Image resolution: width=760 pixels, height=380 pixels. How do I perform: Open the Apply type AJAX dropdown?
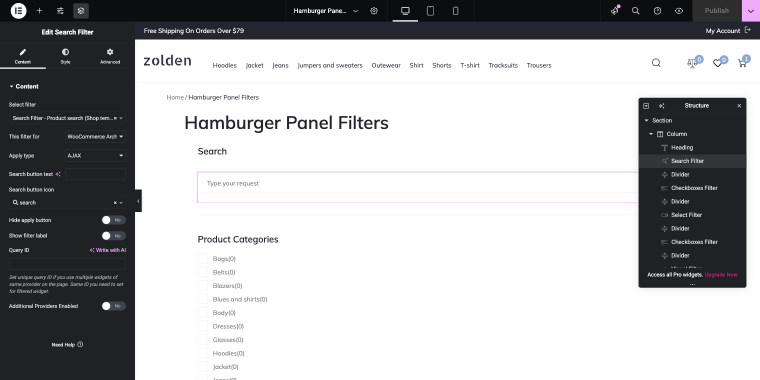pos(95,156)
